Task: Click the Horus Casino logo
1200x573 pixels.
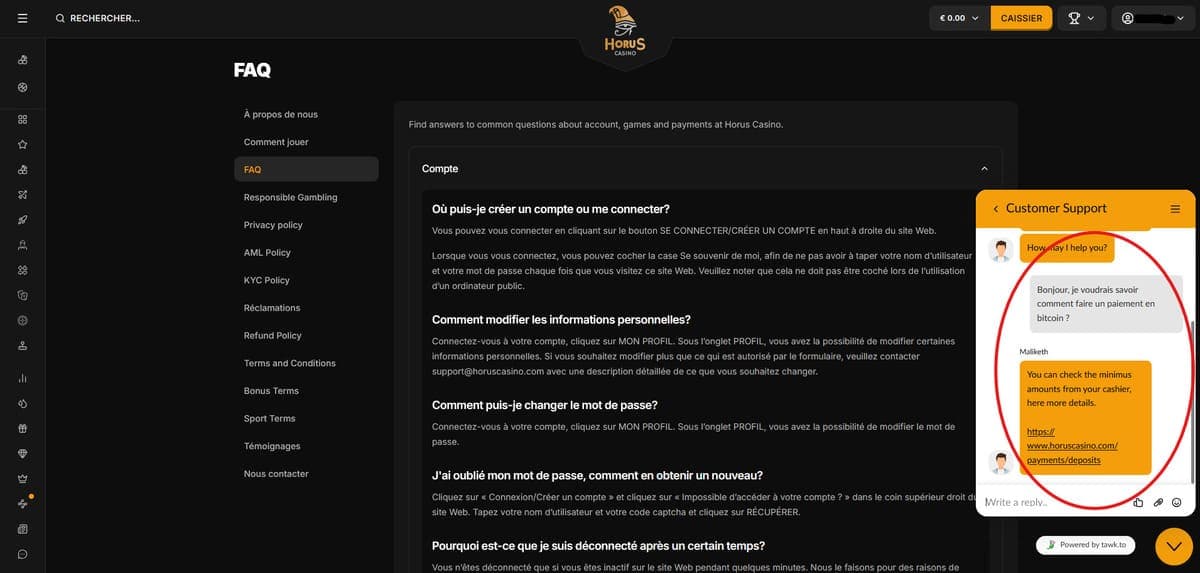Action: 625,33
